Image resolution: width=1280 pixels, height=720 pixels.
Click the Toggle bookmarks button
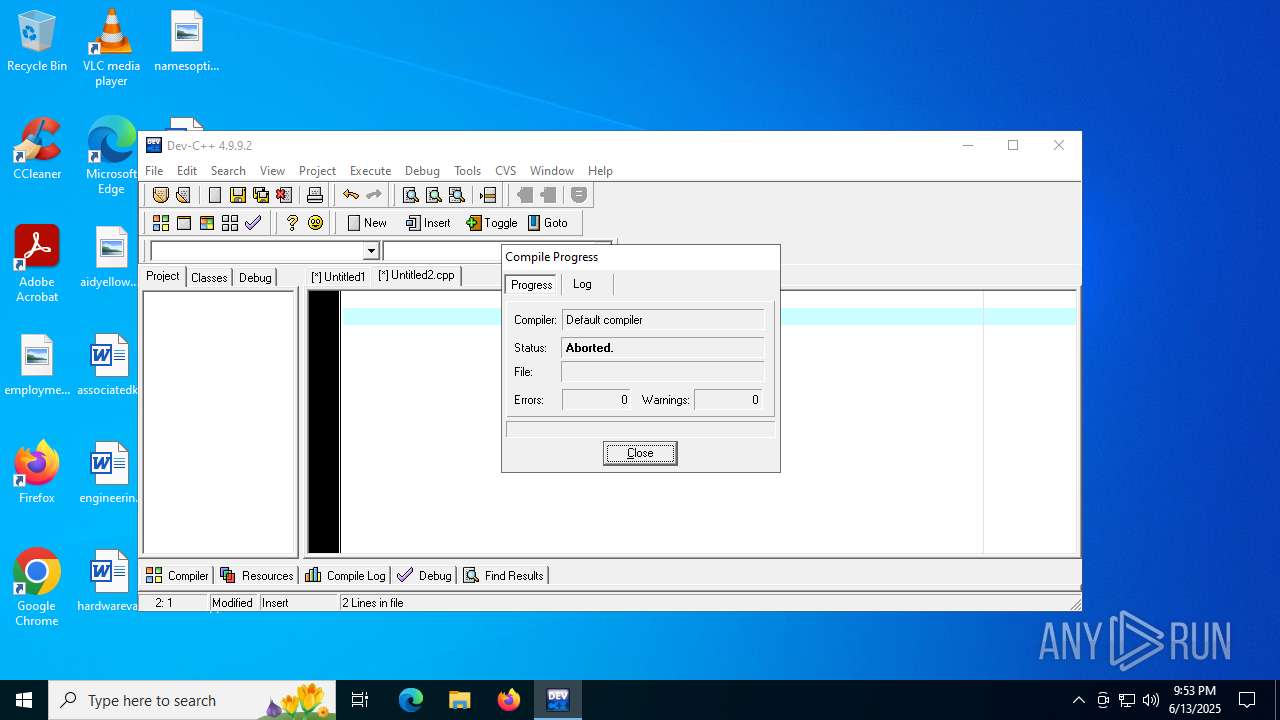click(x=492, y=223)
